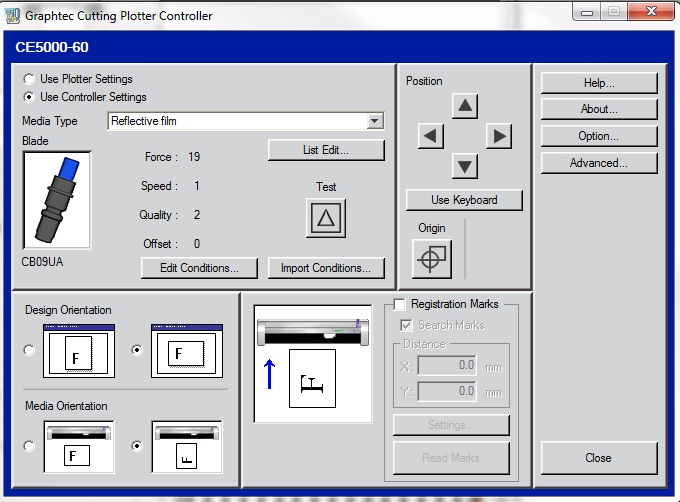The image size is (680, 502).
Task: Move position down with the down arrow
Action: click(x=464, y=166)
